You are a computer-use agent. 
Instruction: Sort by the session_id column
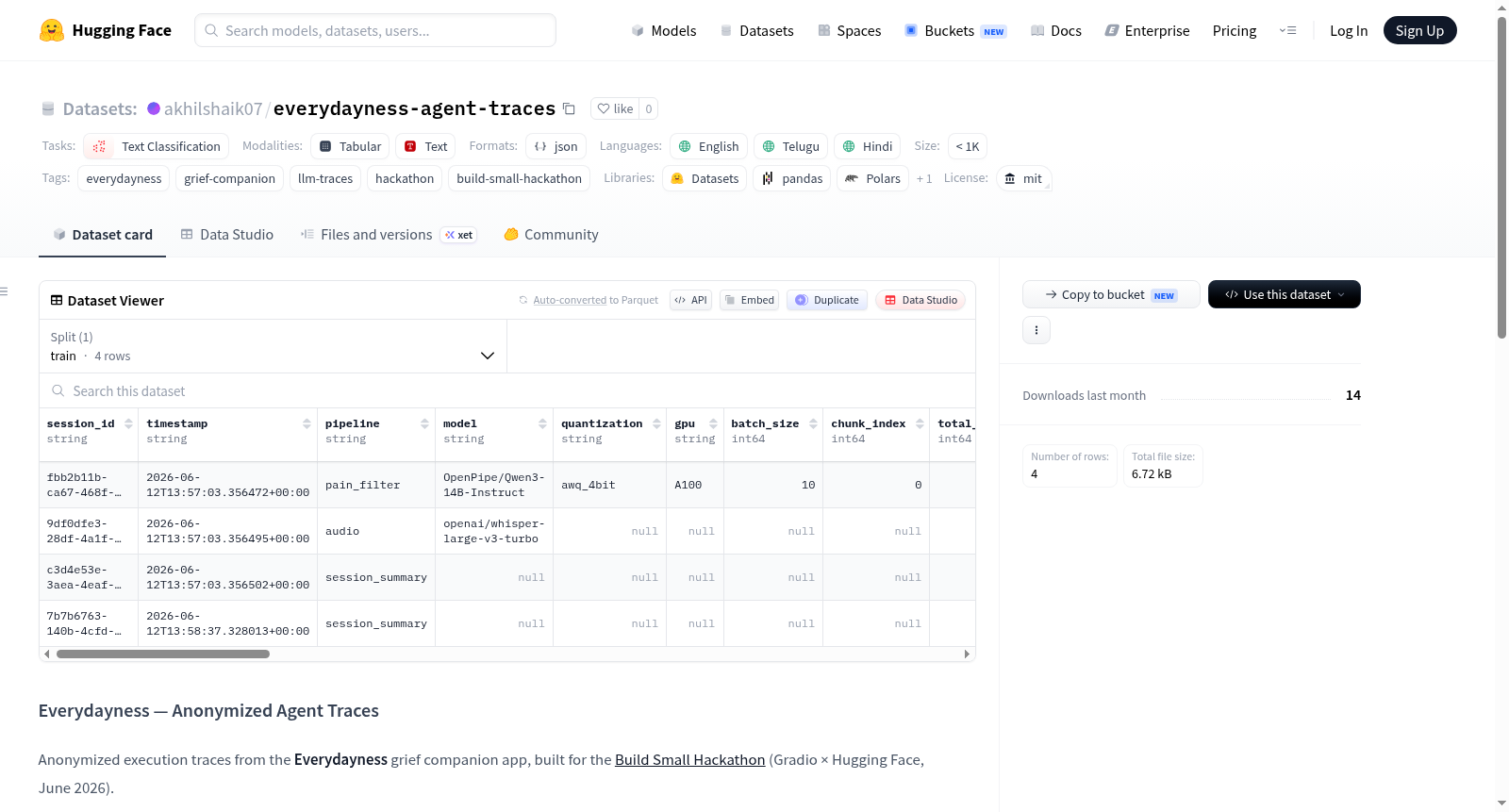point(128,423)
